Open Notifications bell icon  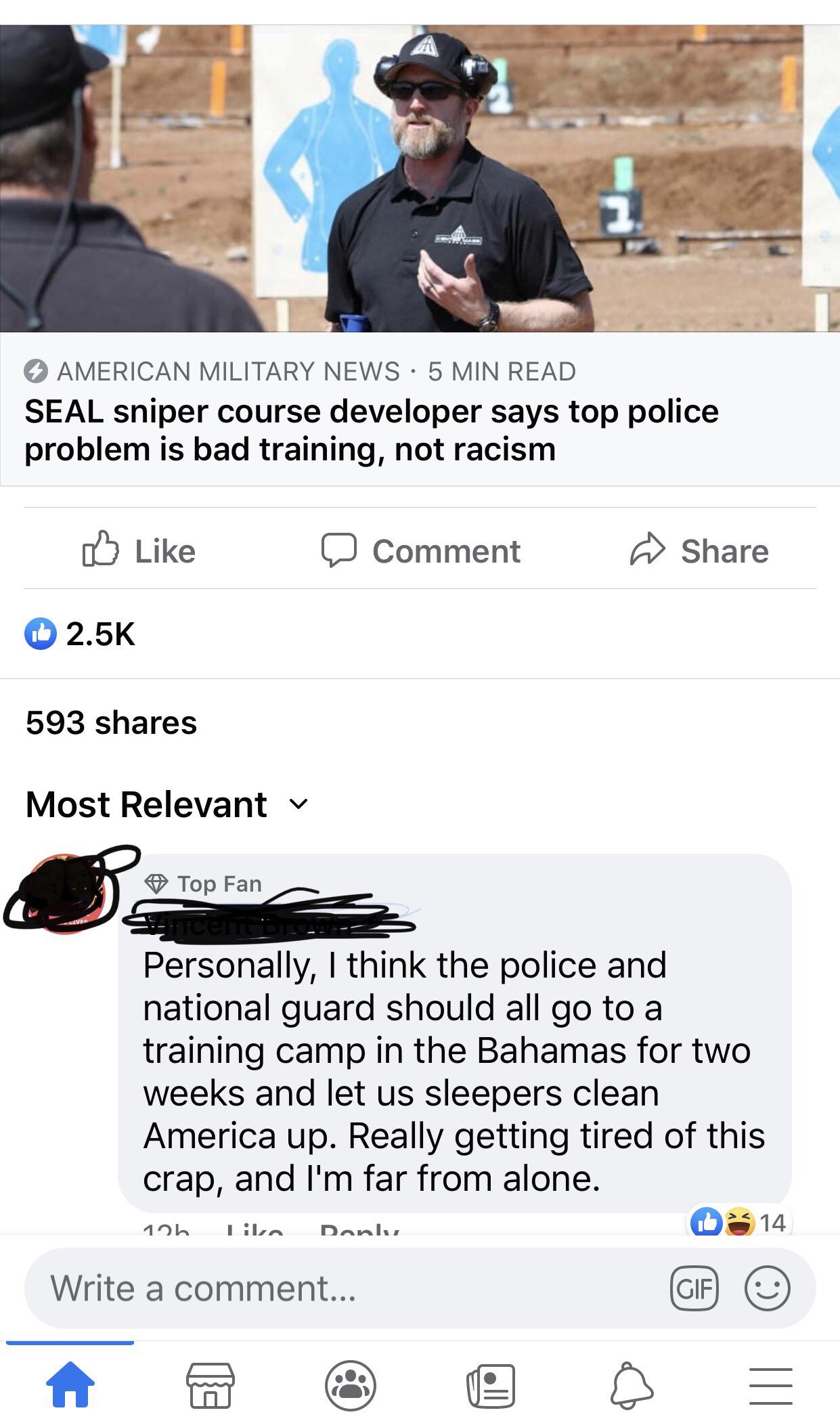(x=631, y=1385)
